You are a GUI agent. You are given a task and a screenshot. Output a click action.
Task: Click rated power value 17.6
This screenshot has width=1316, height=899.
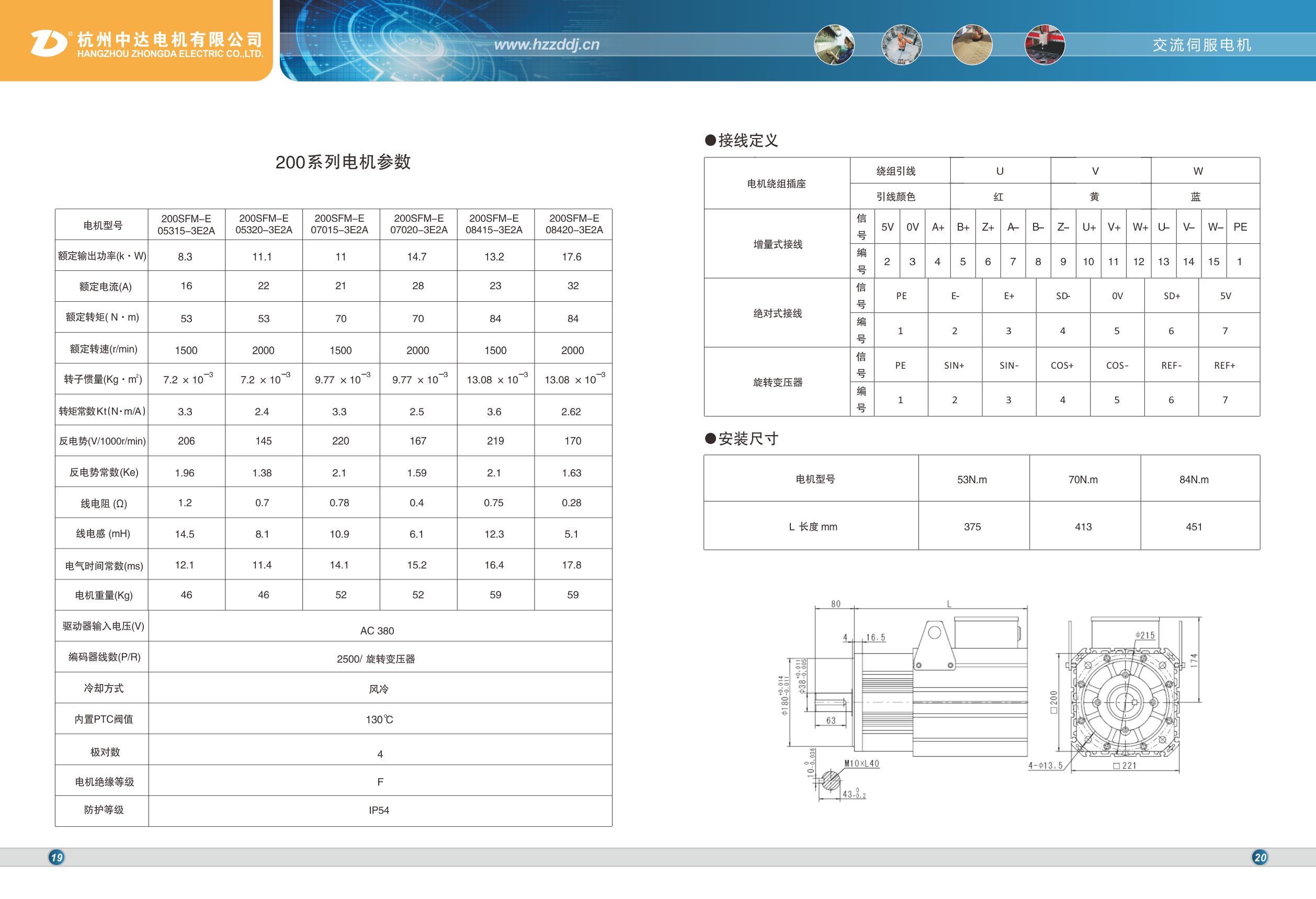click(571, 257)
